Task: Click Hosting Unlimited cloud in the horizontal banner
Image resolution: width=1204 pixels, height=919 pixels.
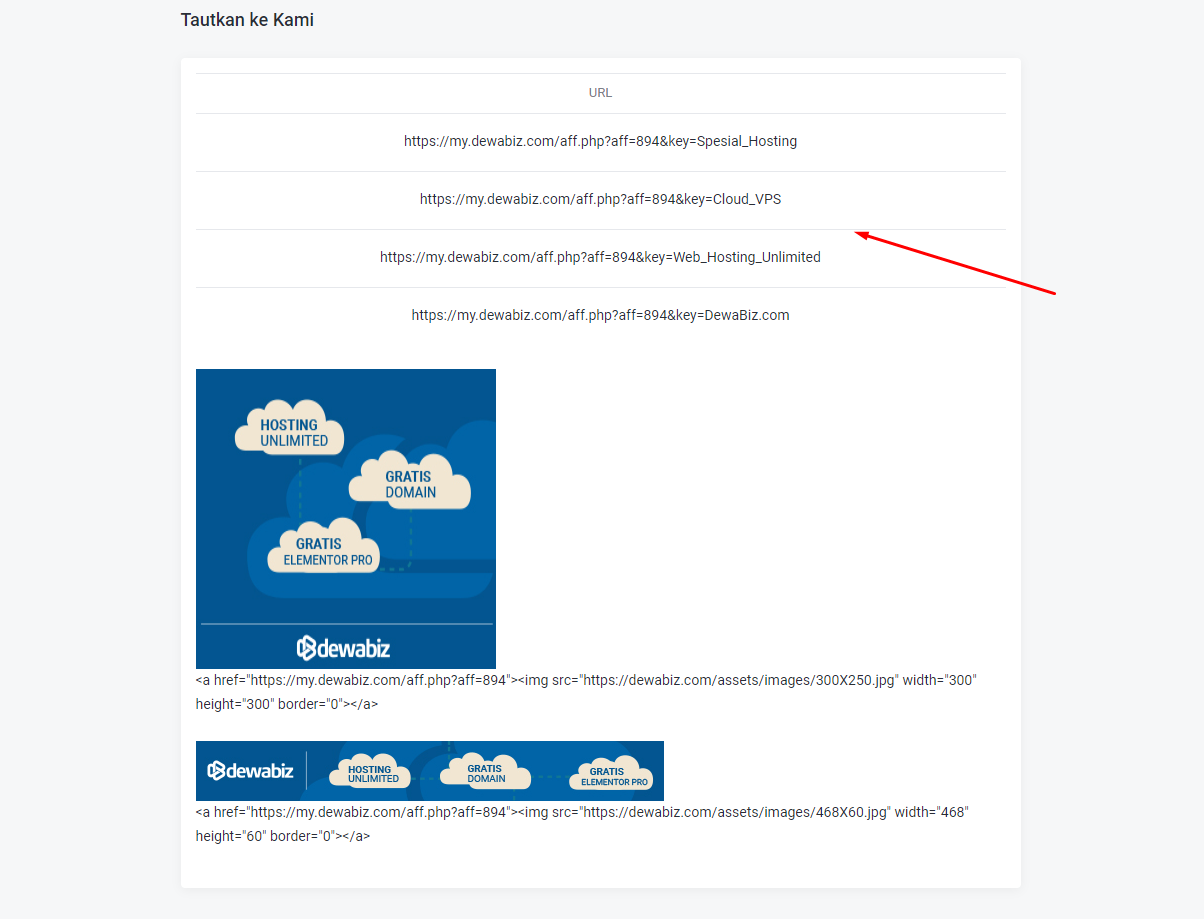Action: pos(373,772)
